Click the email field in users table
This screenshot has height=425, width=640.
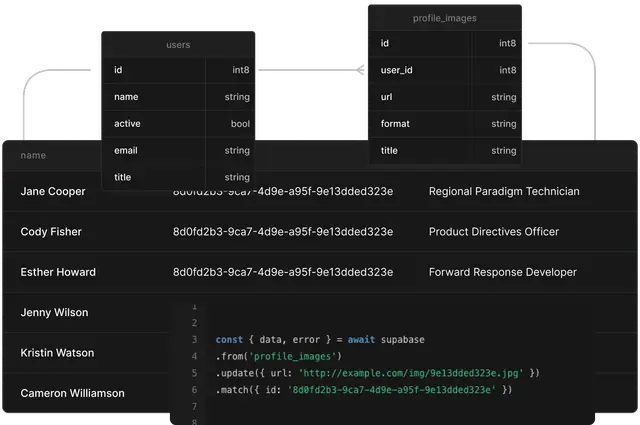(126, 151)
